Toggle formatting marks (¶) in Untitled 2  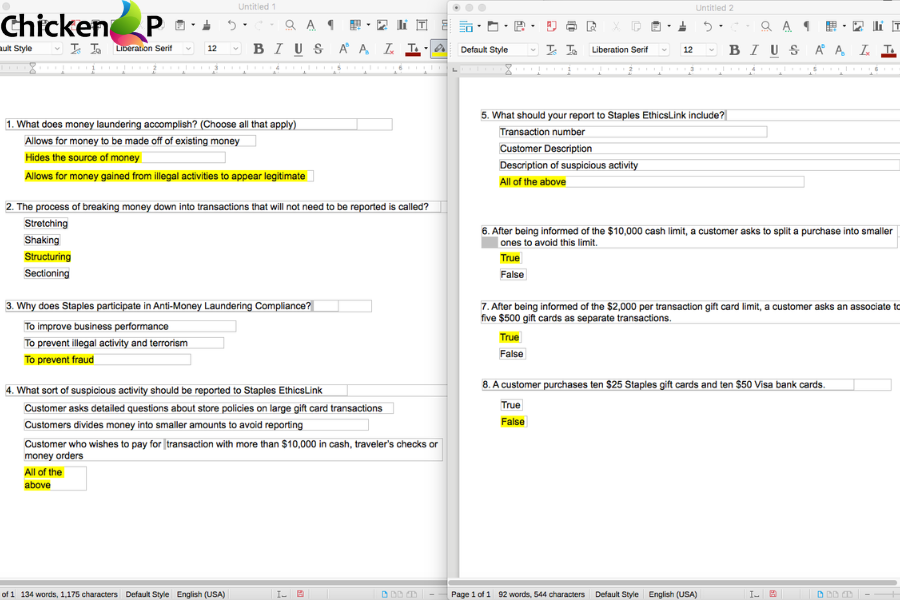coord(806,26)
